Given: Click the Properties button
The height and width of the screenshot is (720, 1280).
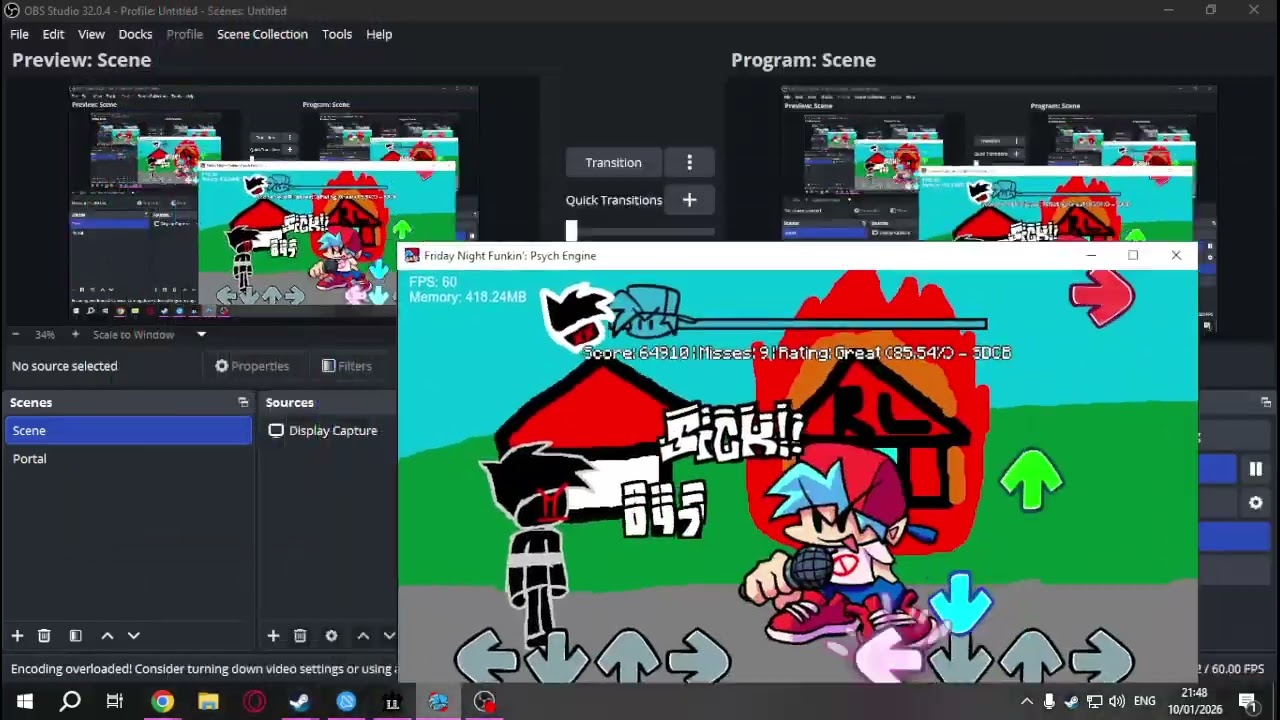Looking at the screenshot, I should pyautogui.click(x=252, y=366).
